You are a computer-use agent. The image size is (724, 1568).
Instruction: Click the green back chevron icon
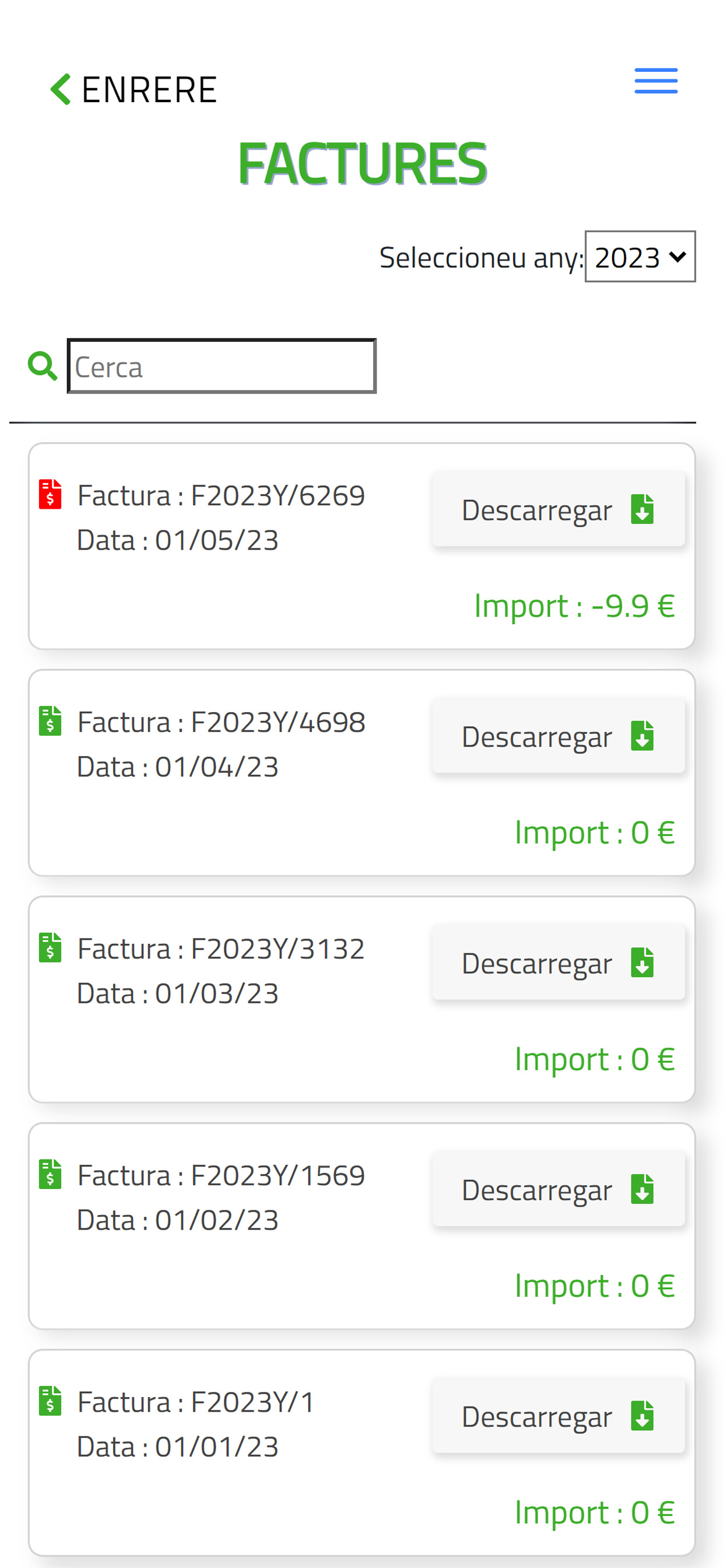[60, 89]
